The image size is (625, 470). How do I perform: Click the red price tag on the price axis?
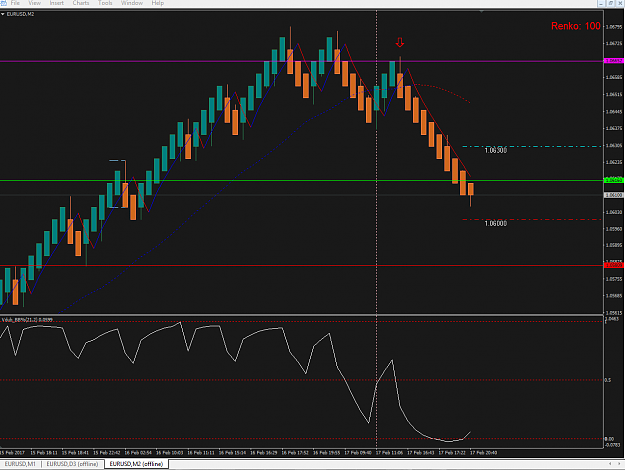(614, 265)
